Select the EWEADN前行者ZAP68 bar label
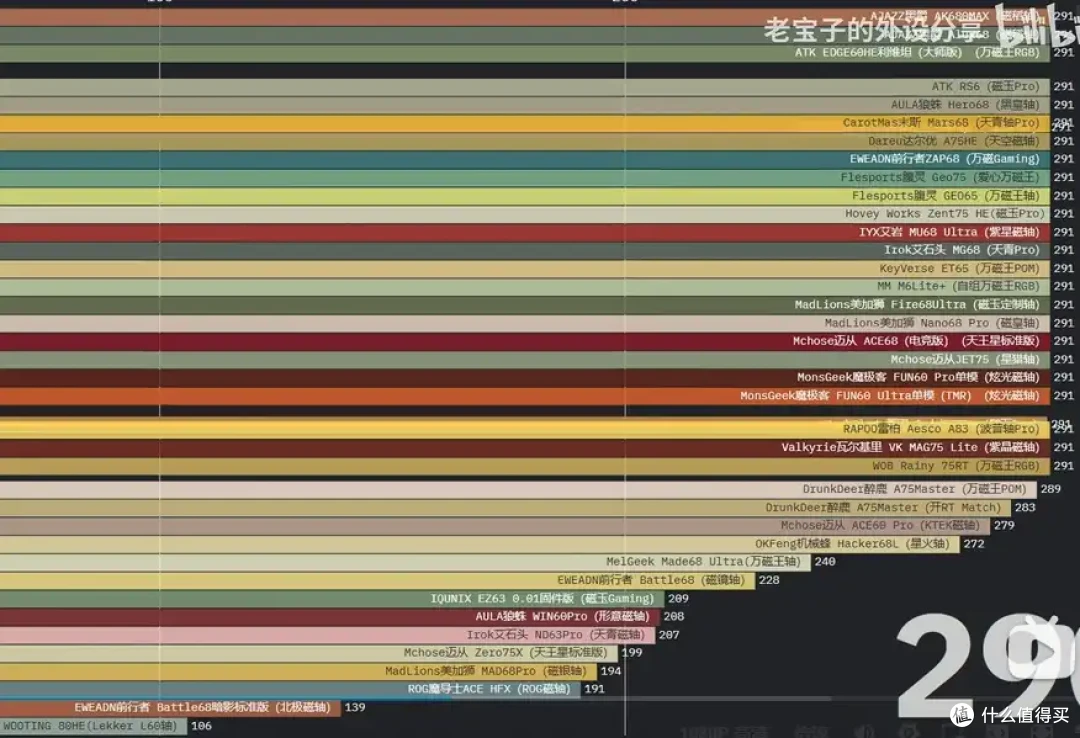1080x738 pixels. (x=944, y=158)
